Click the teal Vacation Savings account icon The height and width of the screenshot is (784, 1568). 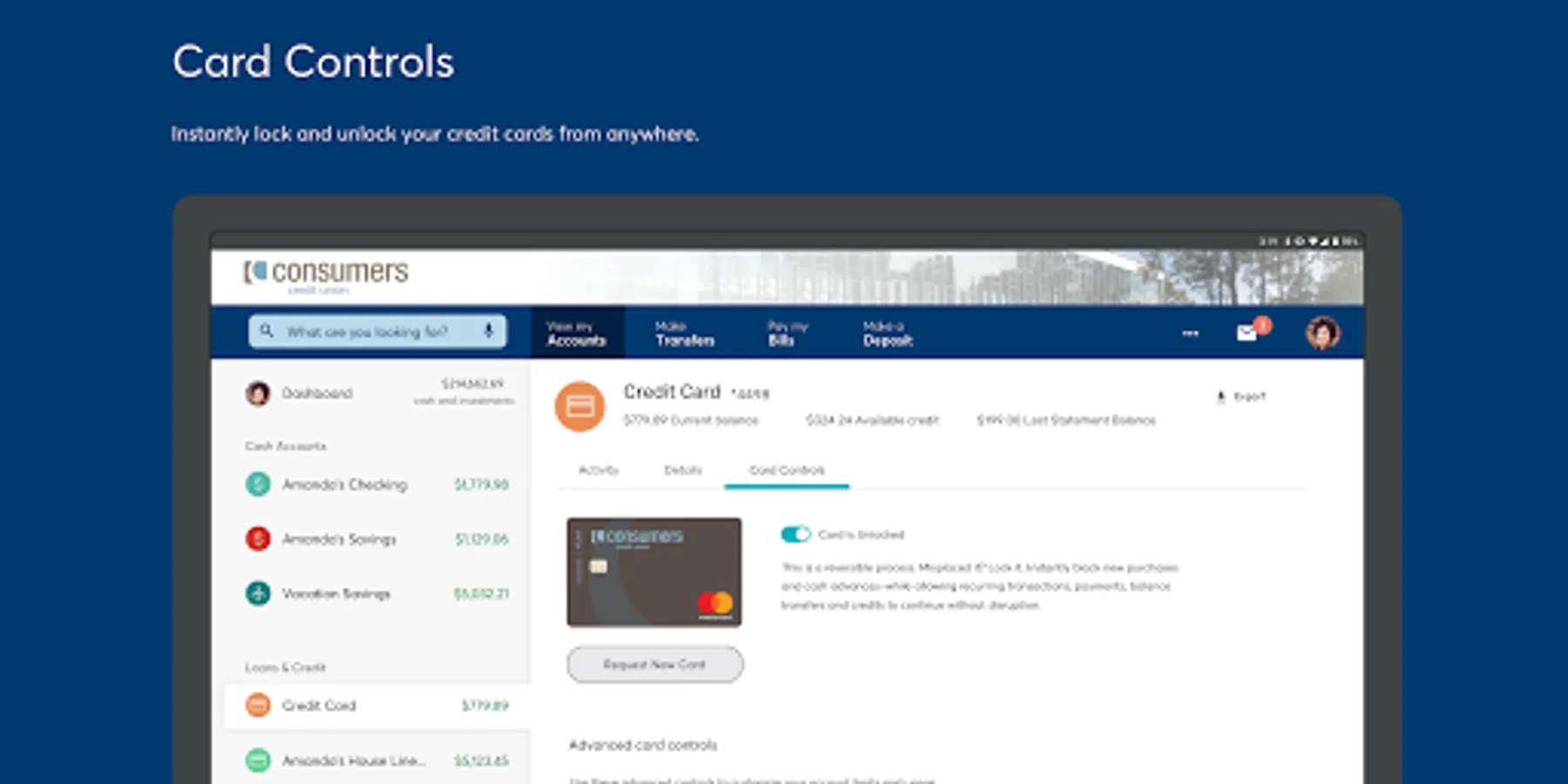[x=258, y=593]
